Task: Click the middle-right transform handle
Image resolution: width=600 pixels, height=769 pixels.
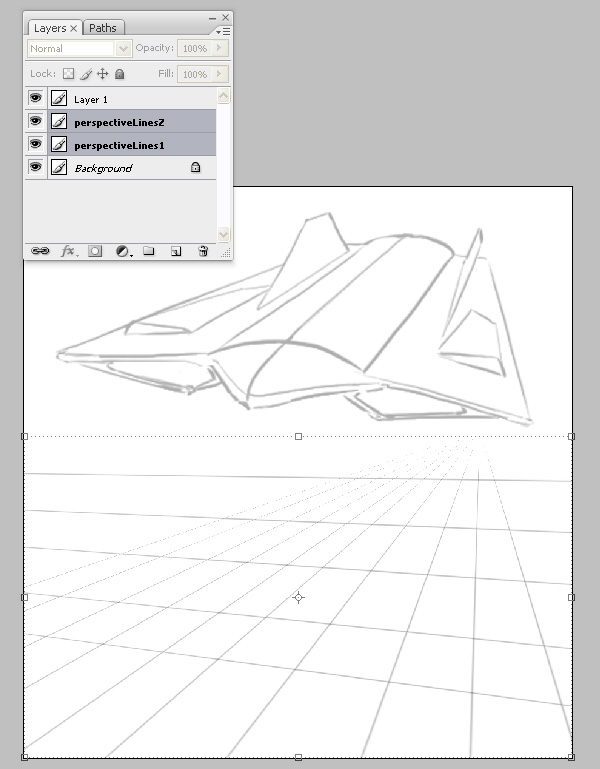Action: (x=571, y=597)
